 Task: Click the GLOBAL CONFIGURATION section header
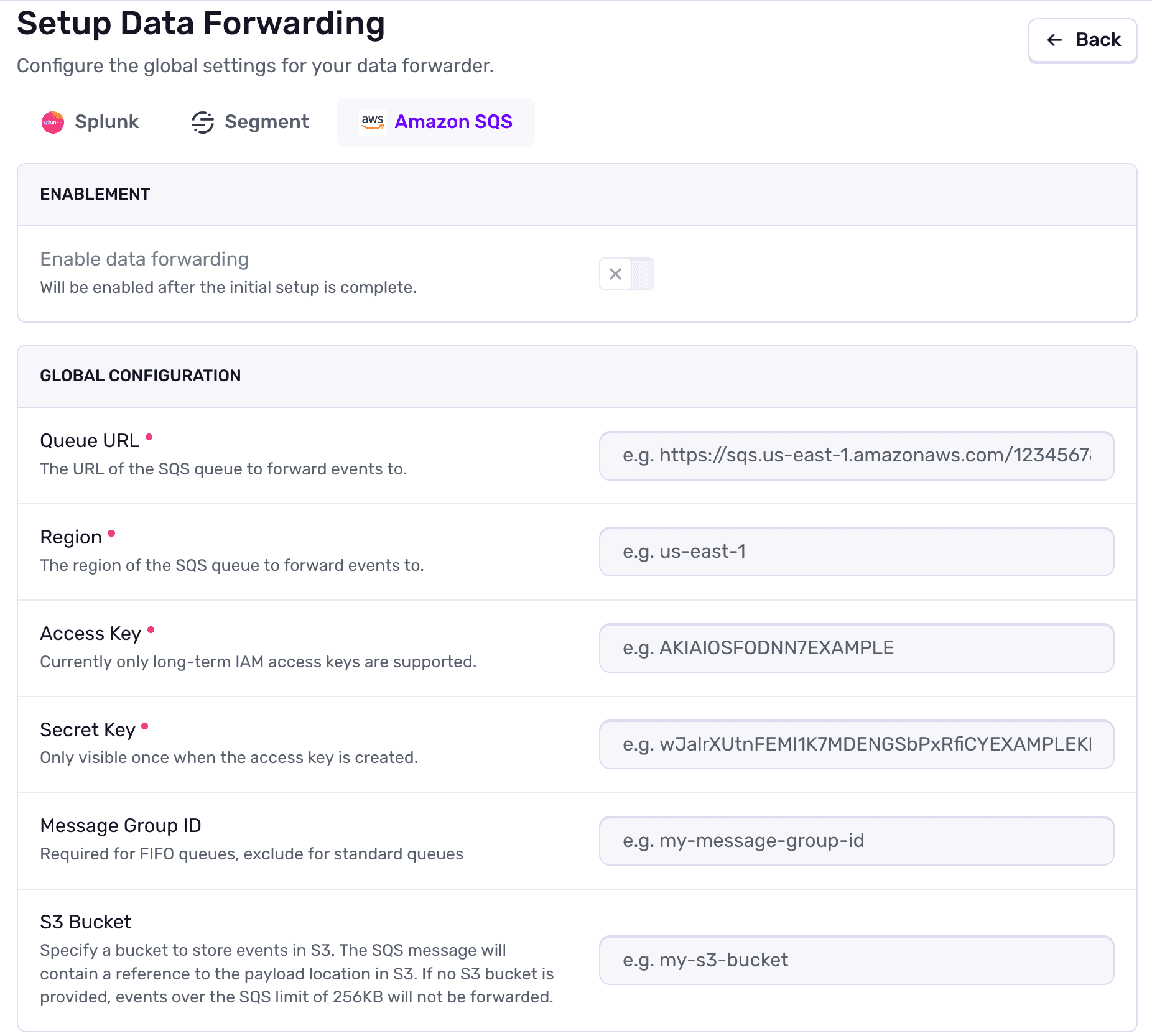[x=141, y=376]
